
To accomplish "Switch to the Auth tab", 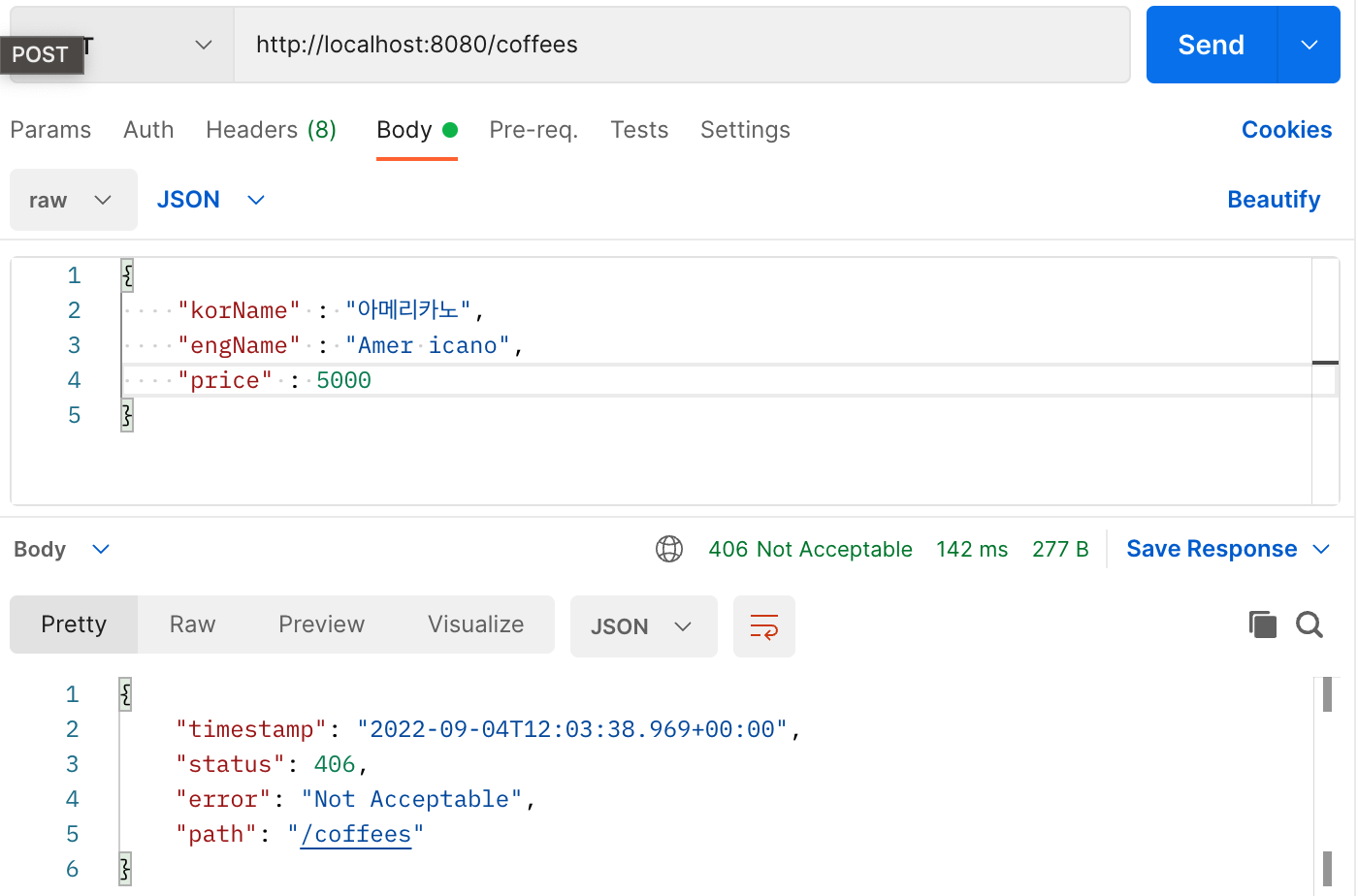I will [x=148, y=130].
